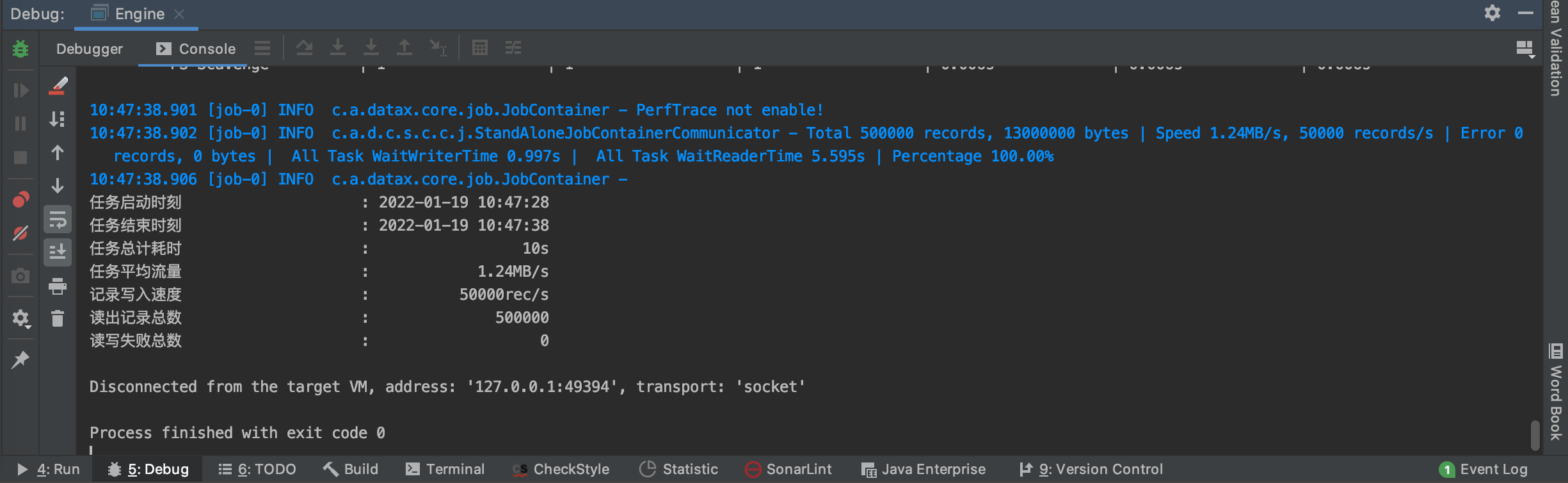Open the SonarLint tool window
The image size is (1568, 483).
[788, 469]
